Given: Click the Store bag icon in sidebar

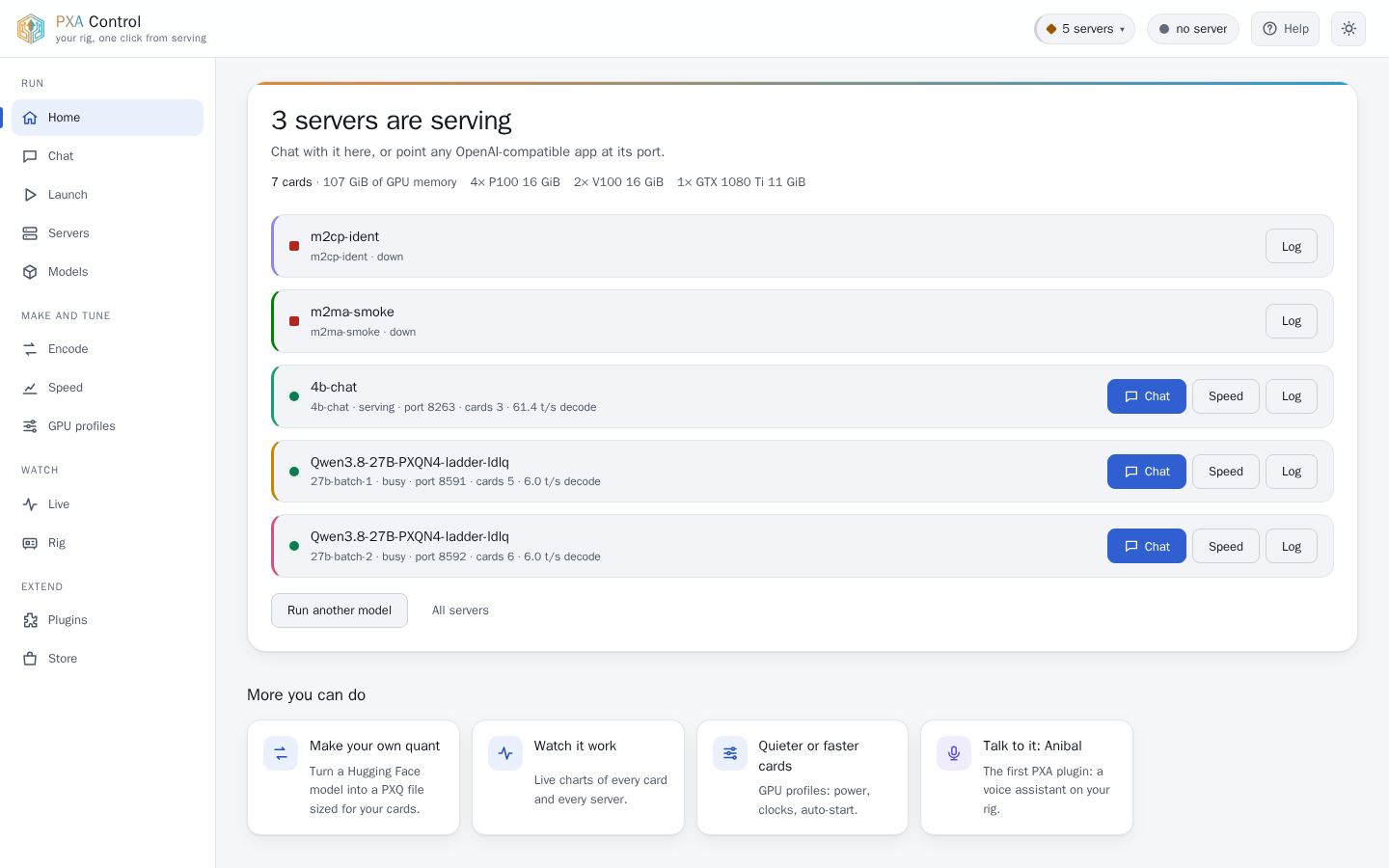Looking at the screenshot, I should pyautogui.click(x=30, y=659).
